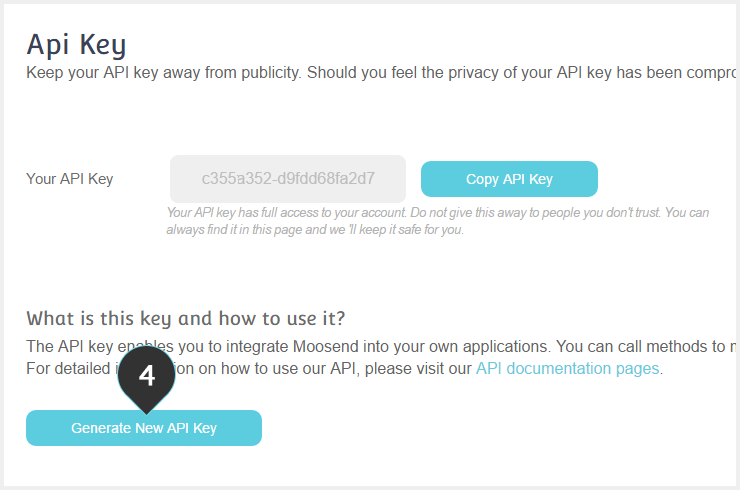This screenshot has height=490, width=740.
Task: Click the 'Do not give this away' sentence
Action: tap(536, 212)
